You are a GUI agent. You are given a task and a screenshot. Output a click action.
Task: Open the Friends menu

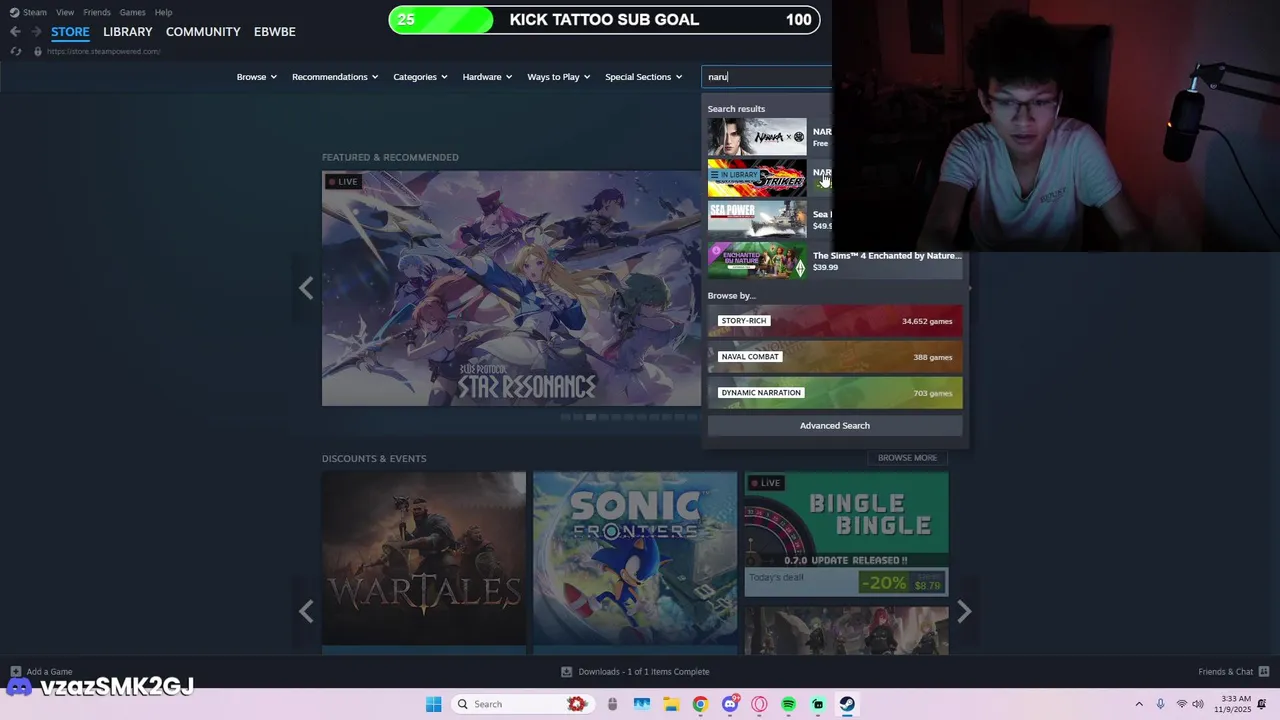click(97, 12)
